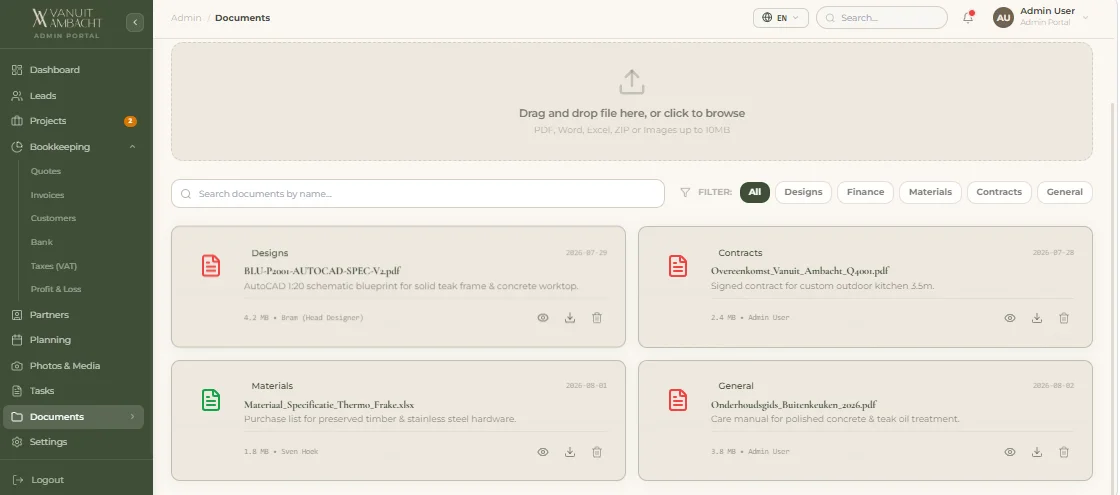Click the Bram (Head Designer) uploader text
This screenshot has height=495, width=1120.
pyautogui.click(x=322, y=318)
